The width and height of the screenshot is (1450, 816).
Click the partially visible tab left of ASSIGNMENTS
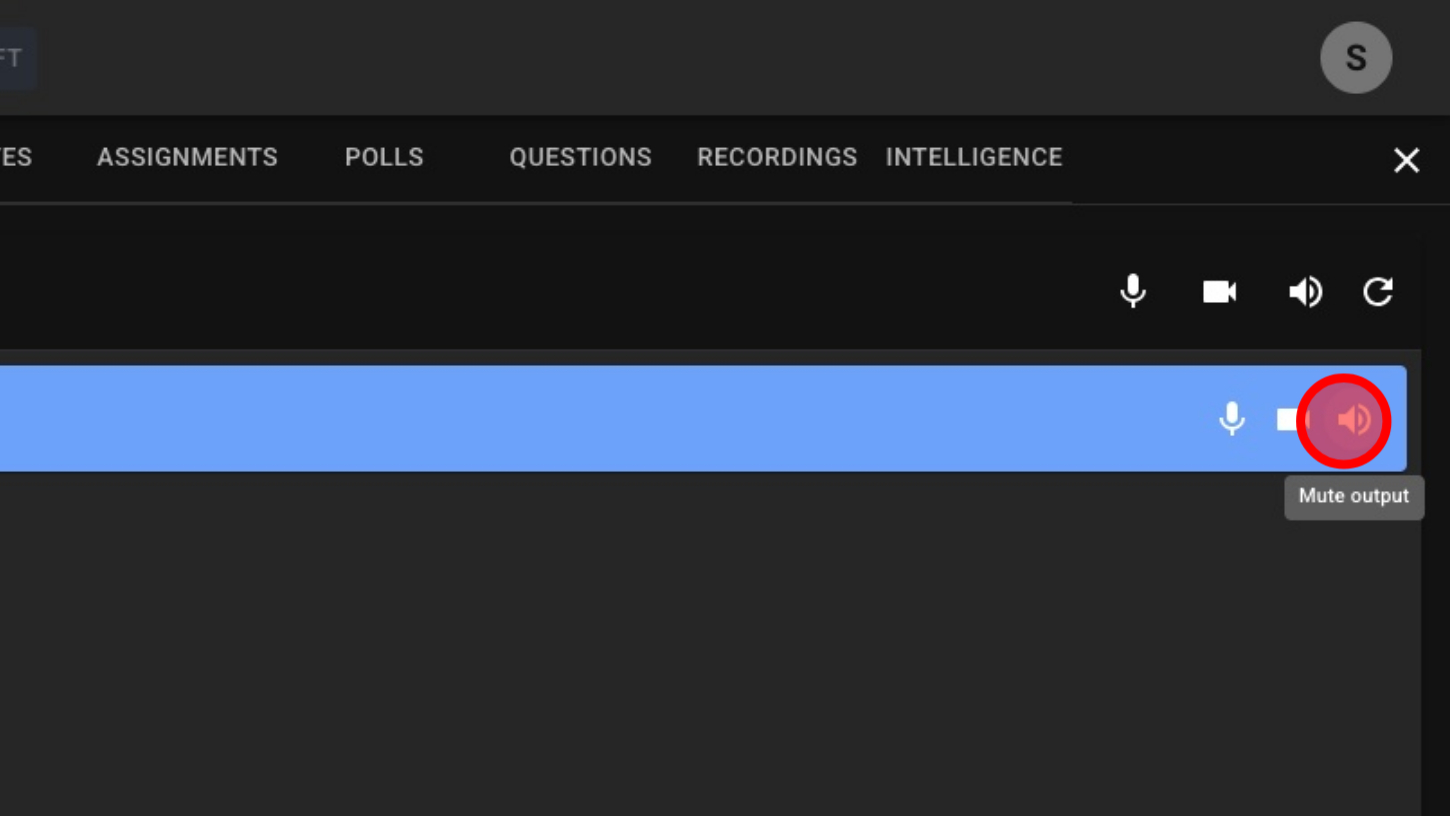point(16,157)
